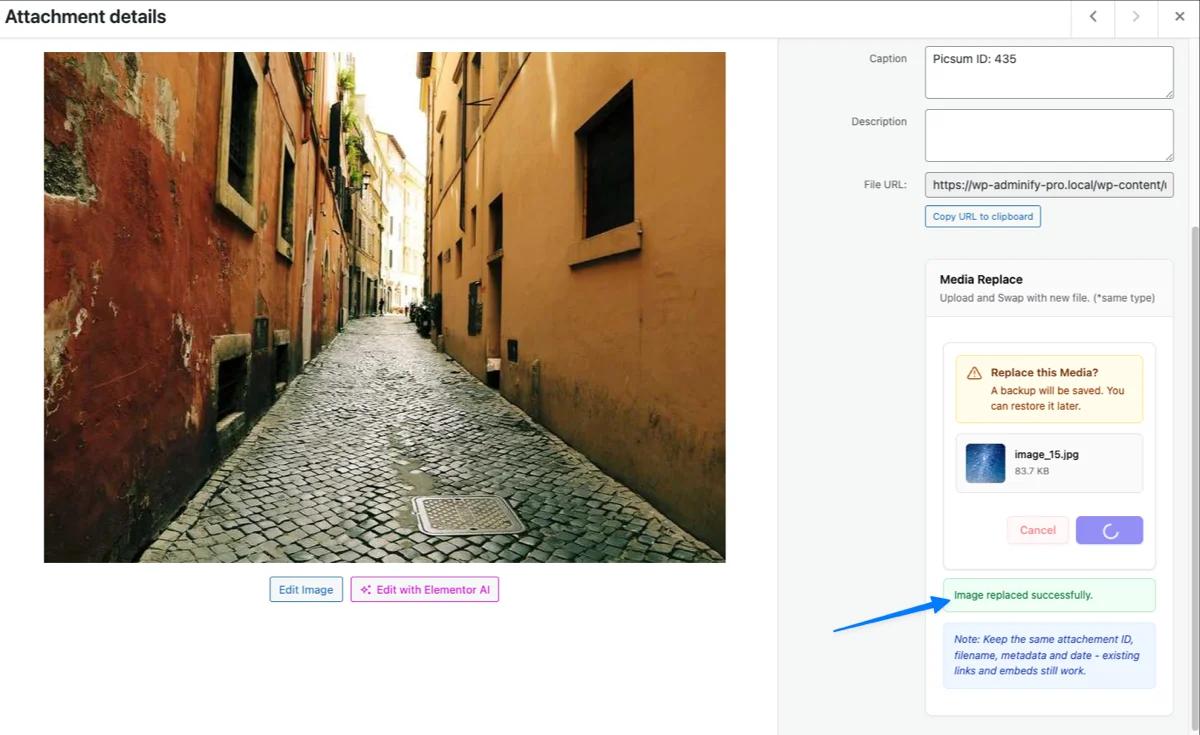The image size is (1200, 735).
Task: Select the File URL field
Action: pos(1049,185)
